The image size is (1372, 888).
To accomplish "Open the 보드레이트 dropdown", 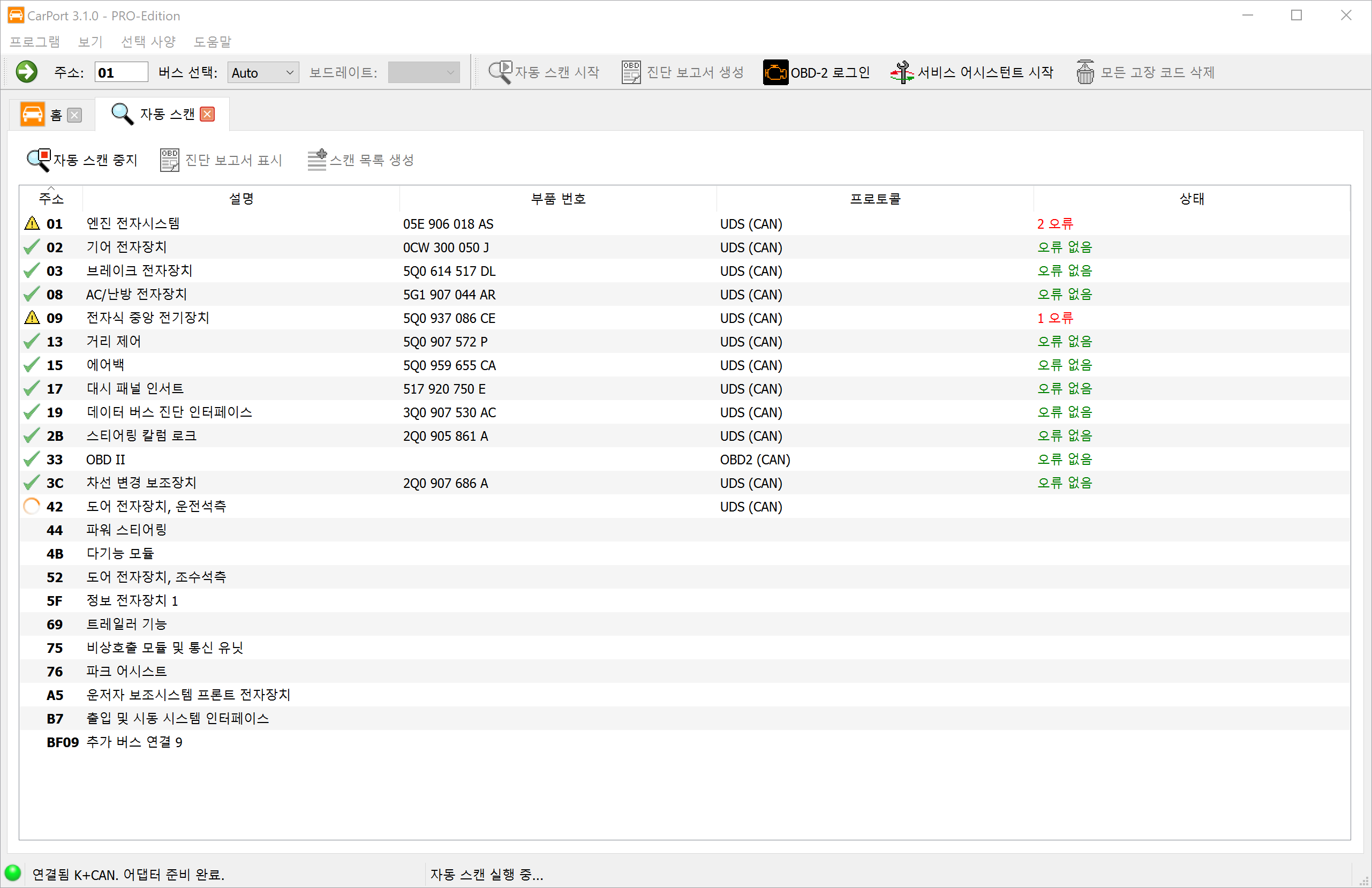I will pyautogui.click(x=424, y=73).
